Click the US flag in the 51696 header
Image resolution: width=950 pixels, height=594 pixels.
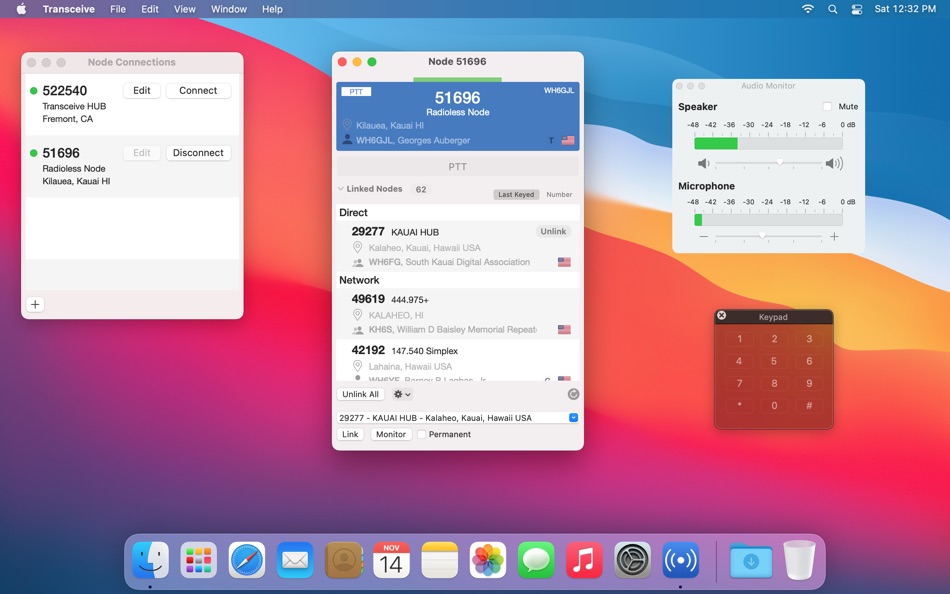click(568, 140)
